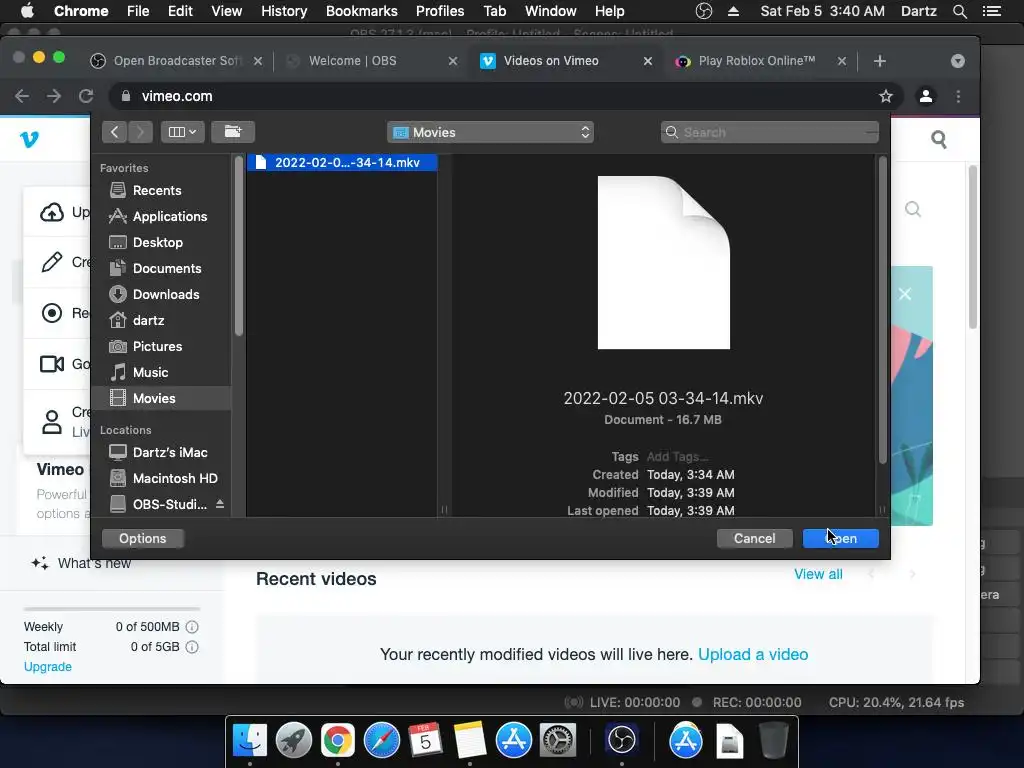The height and width of the screenshot is (768, 1024).
Task: Switch to Open Broadcaster Software tab
Action: coord(177,61)
